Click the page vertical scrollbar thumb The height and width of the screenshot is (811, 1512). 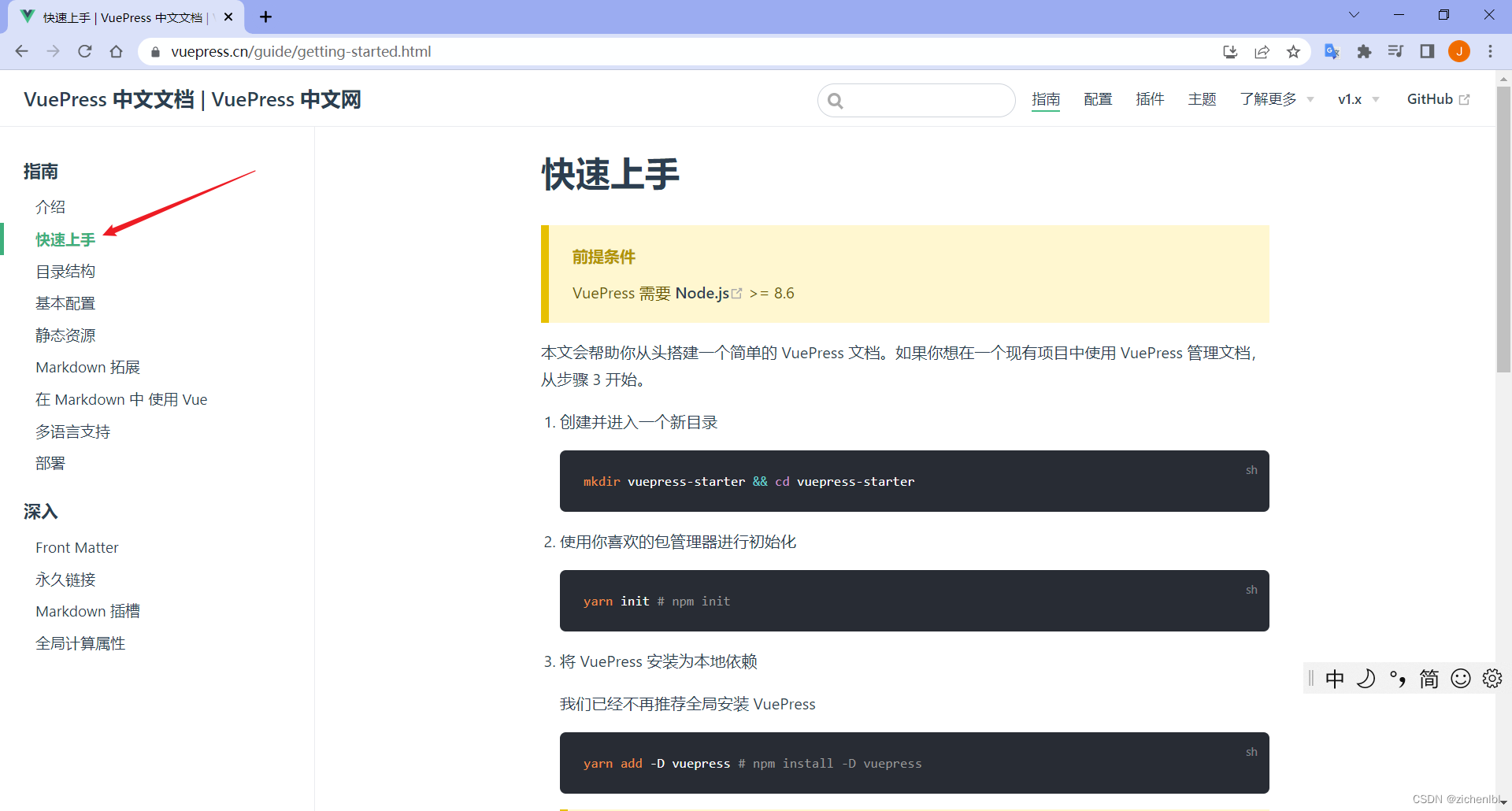pyautogui.click(x=1503, y=228)
